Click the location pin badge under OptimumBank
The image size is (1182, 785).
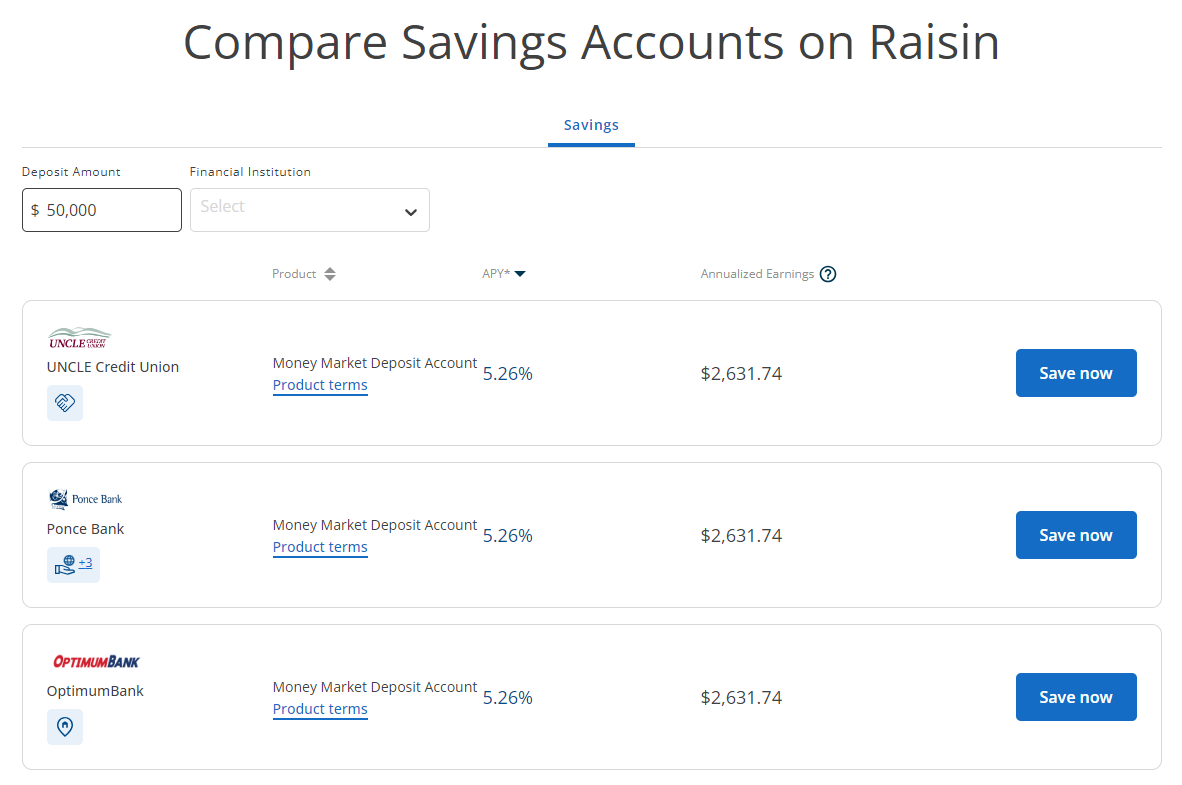65,727
